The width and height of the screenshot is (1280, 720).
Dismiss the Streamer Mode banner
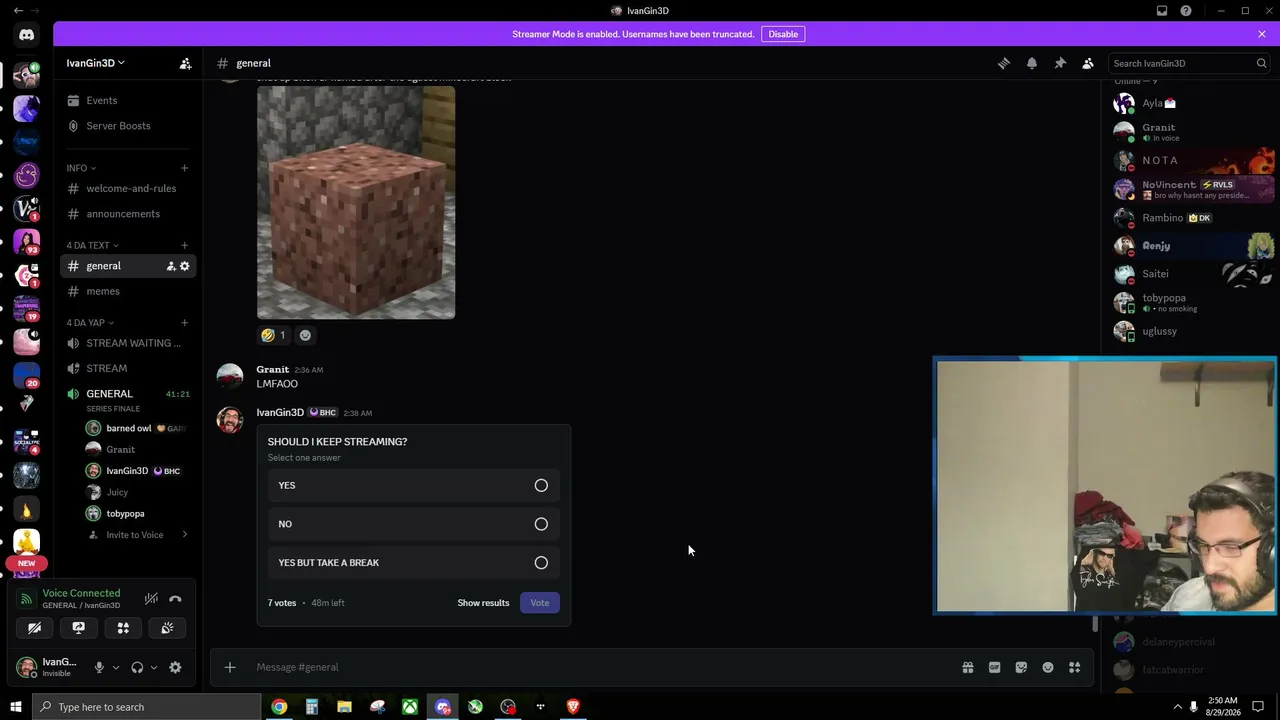1262,34
